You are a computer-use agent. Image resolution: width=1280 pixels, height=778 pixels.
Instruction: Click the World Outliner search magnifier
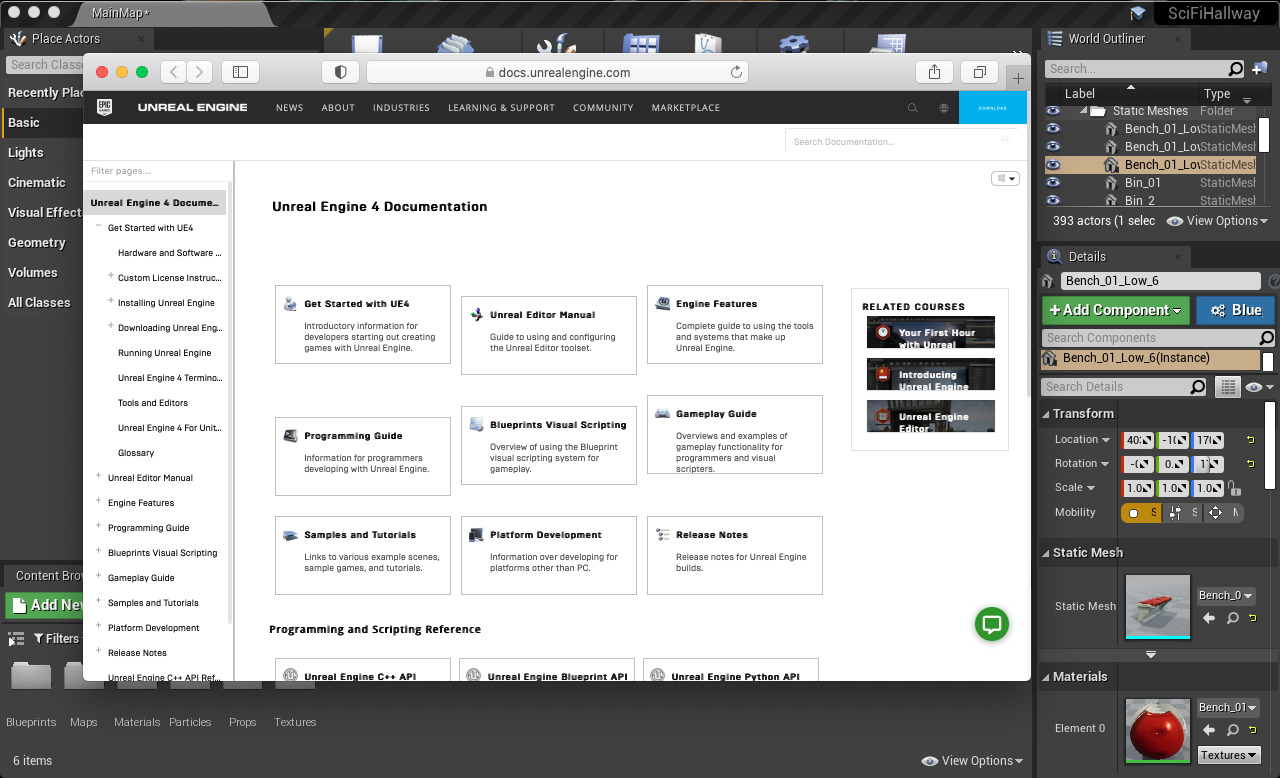(1236, 69)
